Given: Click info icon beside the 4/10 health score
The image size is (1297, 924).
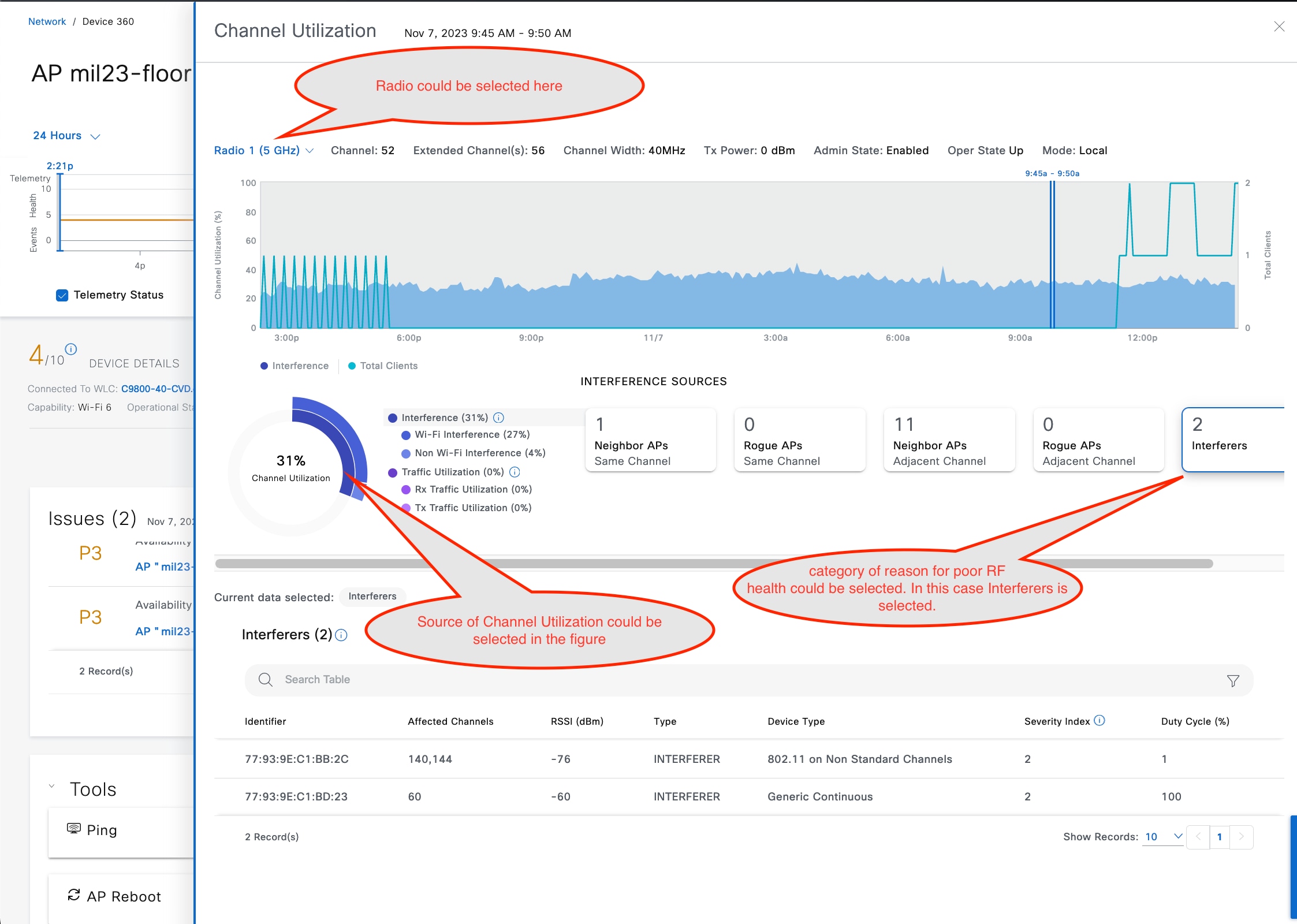Looking at the screenshot, I should [71, 349].
